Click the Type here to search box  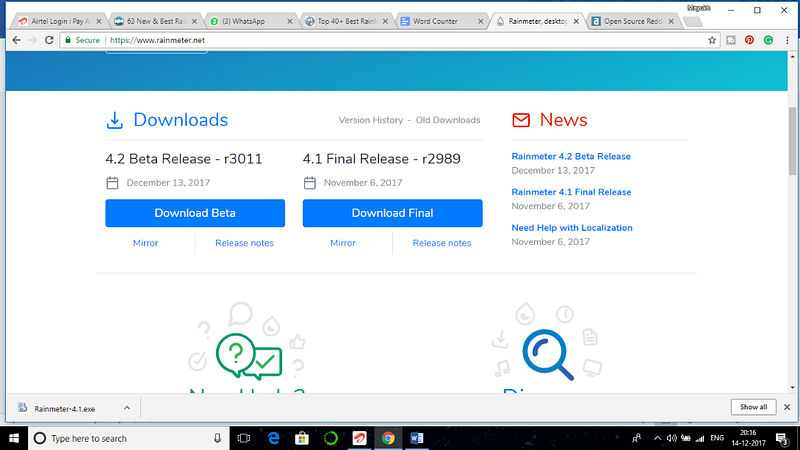click(x=128, y=438)
